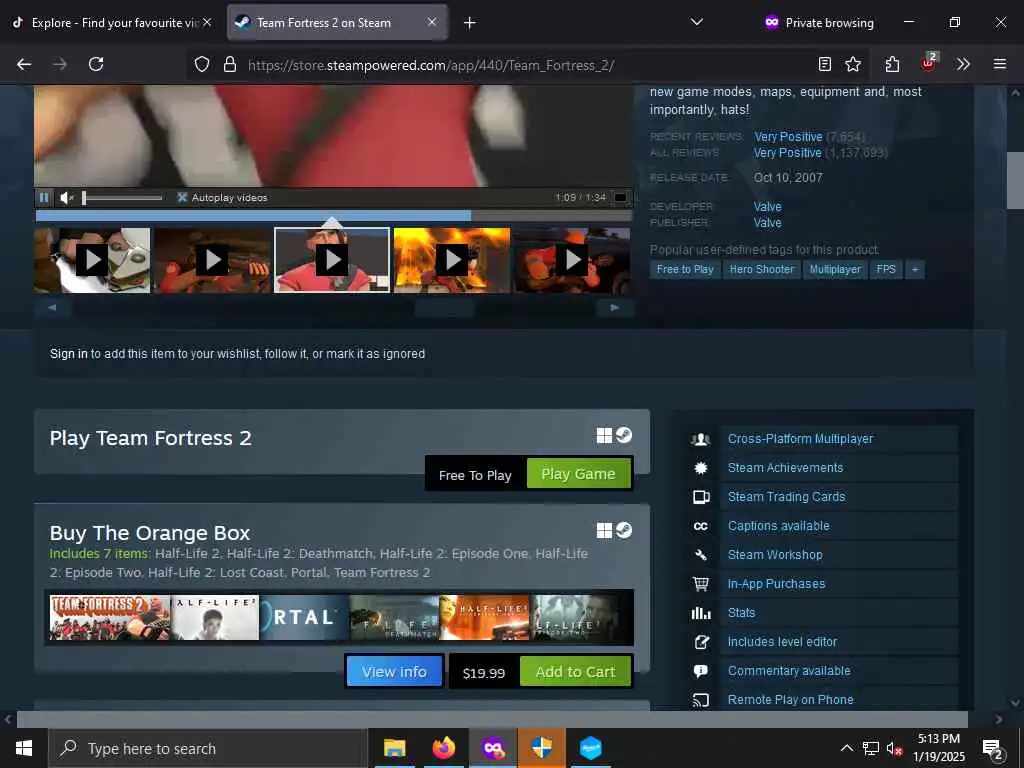Open the notification center icon
Image resolution: width=1024 pixels, height=768 pixels.
click(993, 748)
